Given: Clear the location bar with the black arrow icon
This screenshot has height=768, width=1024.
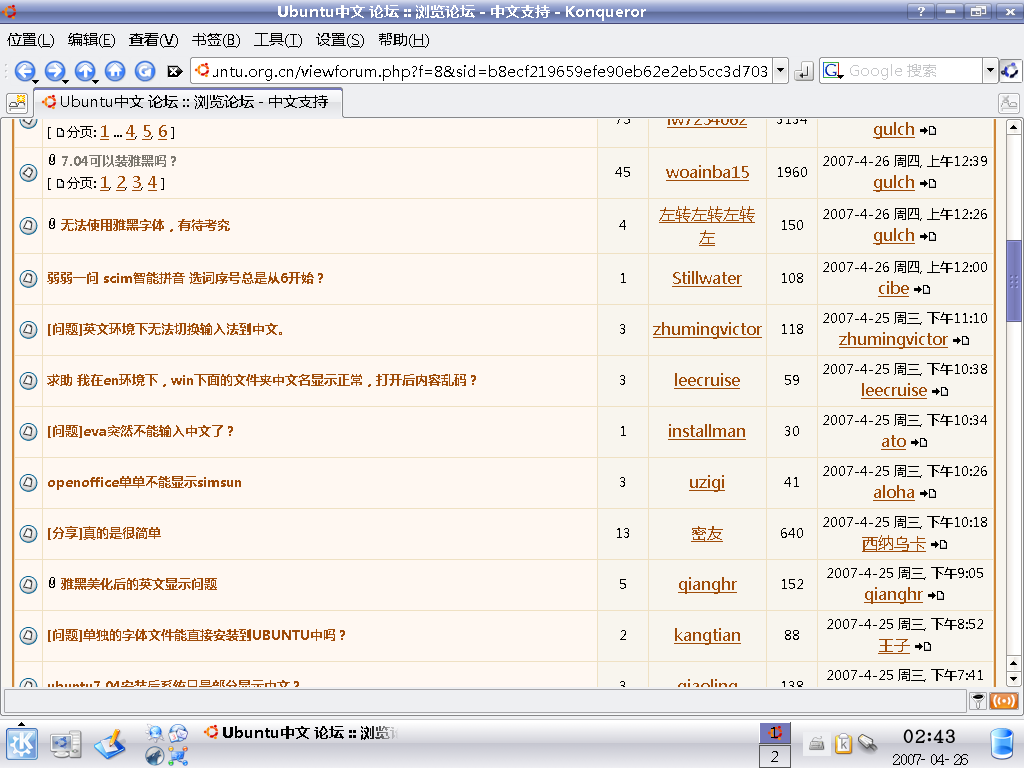Looking at the screenshot, I should (x=174, y=71).
